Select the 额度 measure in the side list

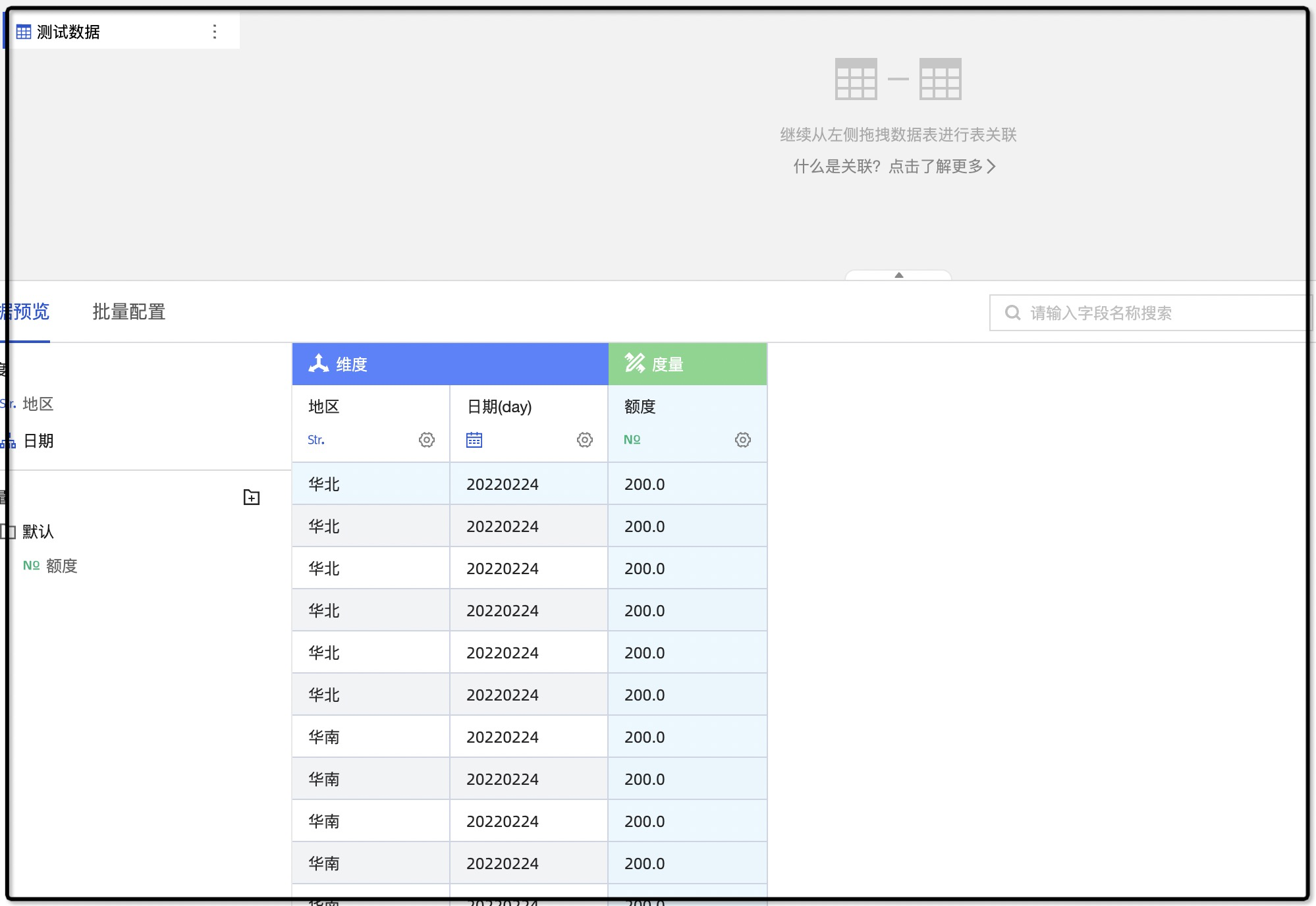[x=61, y=566]
